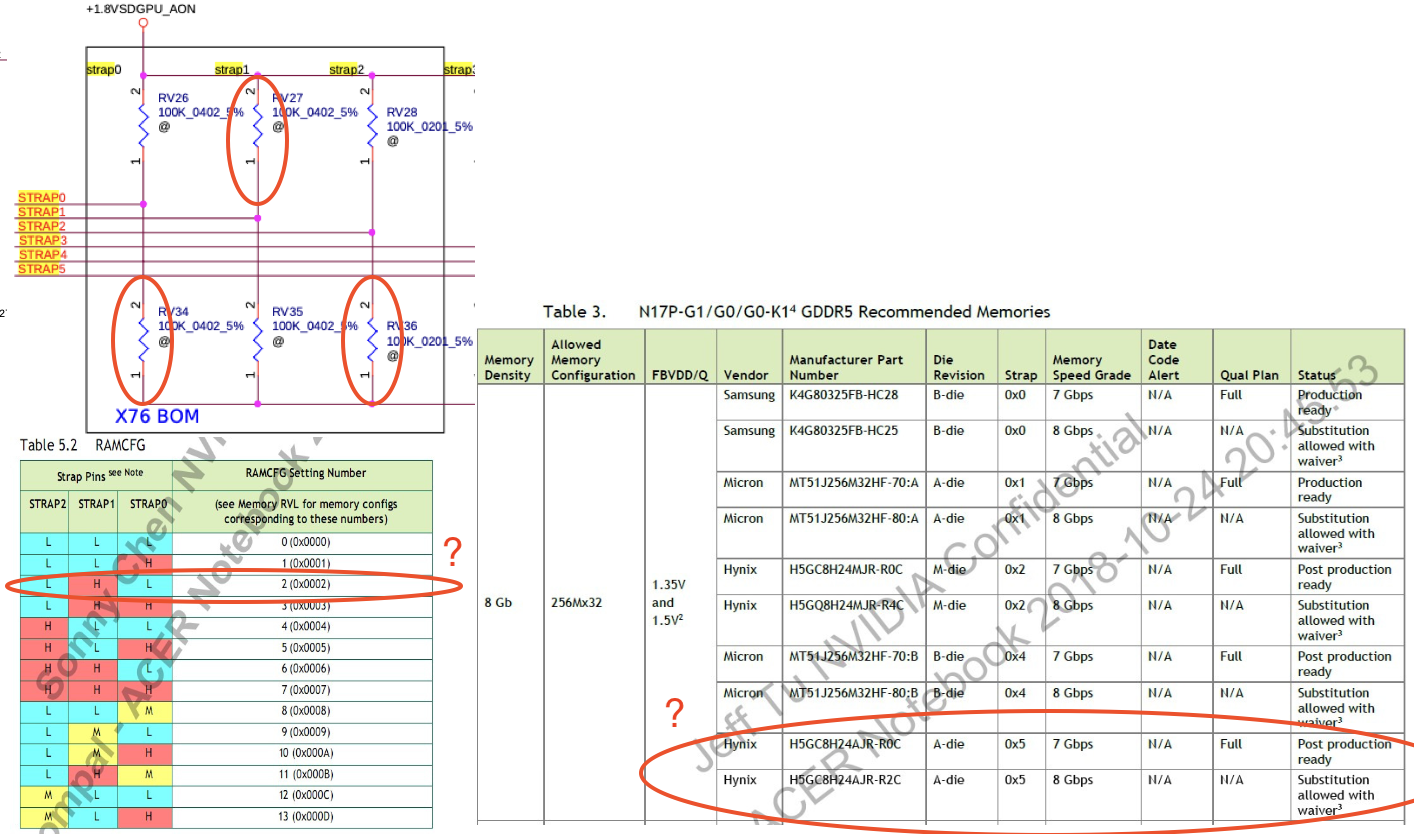The height and width of the screenshot is (834, 1414).
Task: Select part number MT51J256M32HF-70:A
Action: [x=853, y=483]
